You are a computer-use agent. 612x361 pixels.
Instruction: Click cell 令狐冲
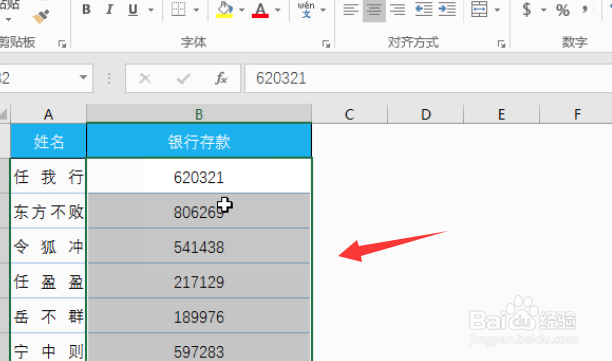click(48, 246)
